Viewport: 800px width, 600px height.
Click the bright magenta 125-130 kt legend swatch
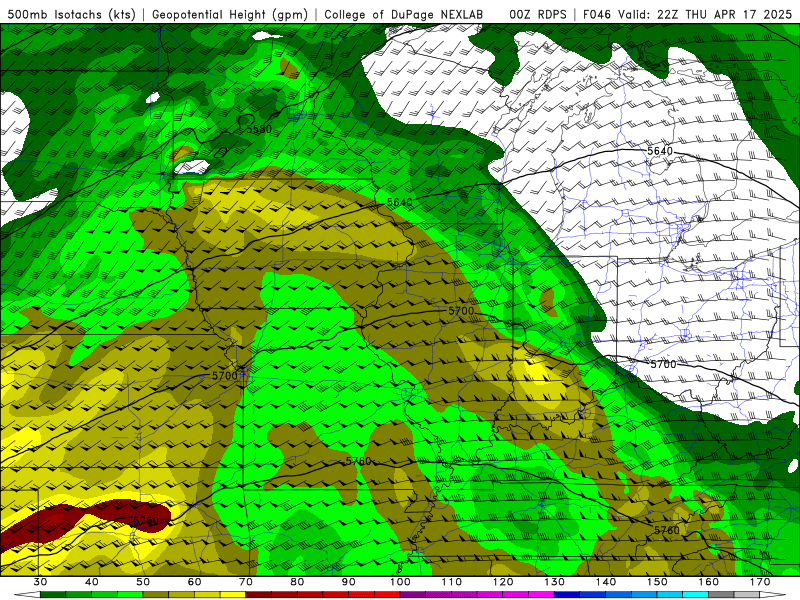tap(541, 595)
